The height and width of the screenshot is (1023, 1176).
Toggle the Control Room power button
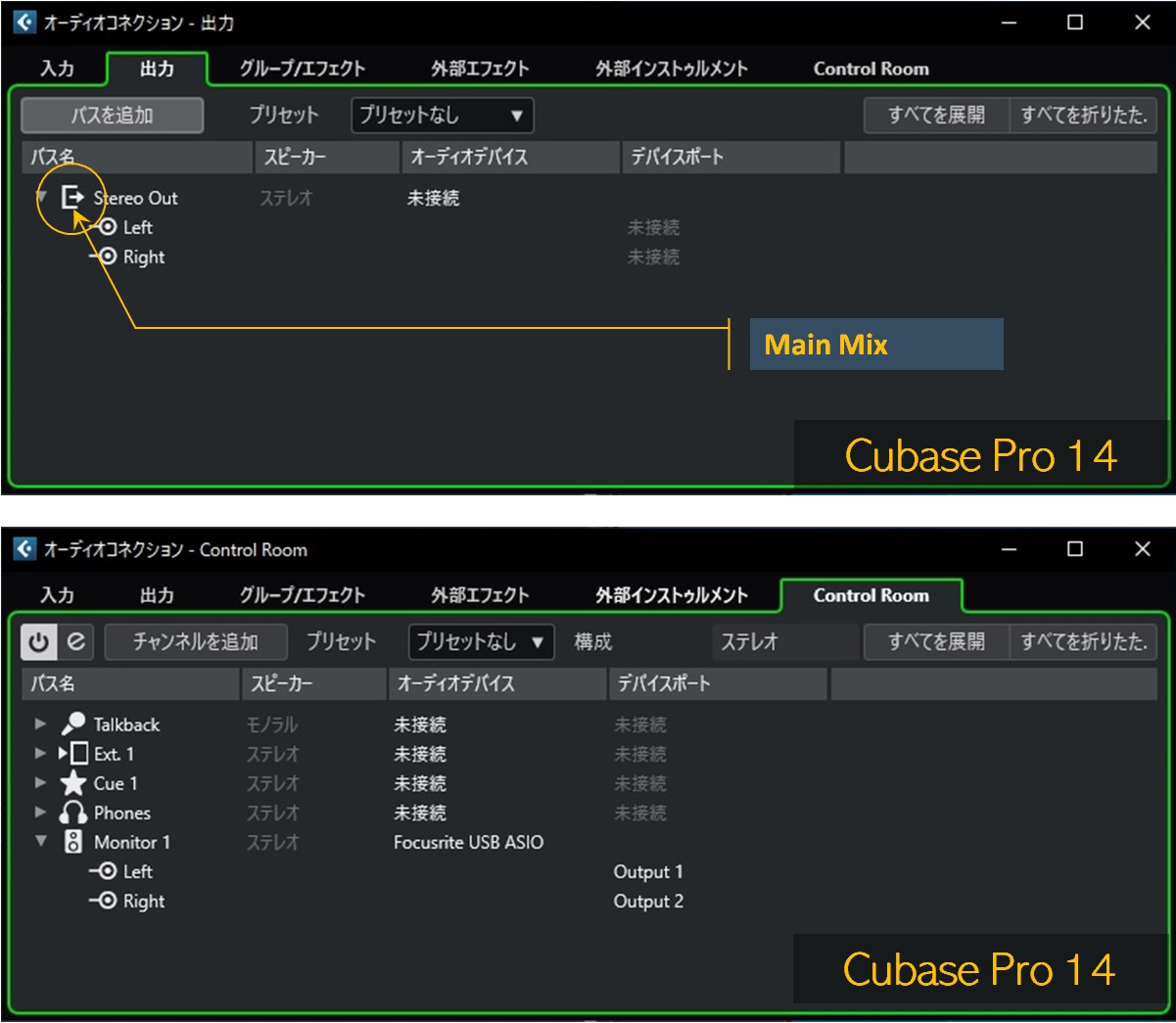38,642
